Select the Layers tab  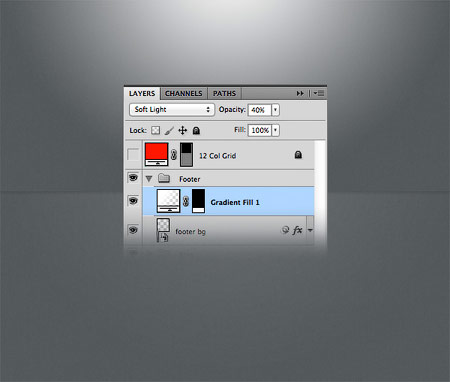(142, 94)
